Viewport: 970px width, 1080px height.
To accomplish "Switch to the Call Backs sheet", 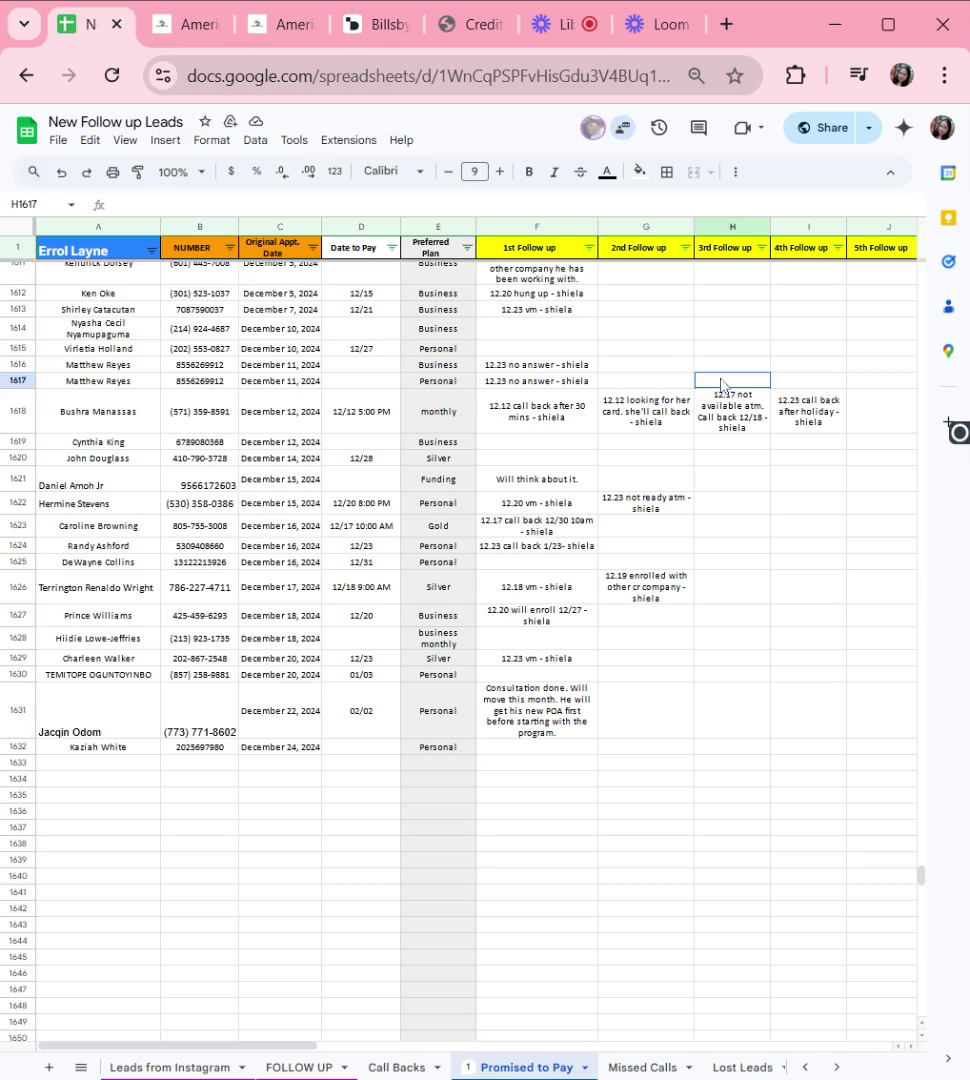I will point(396,1067).
